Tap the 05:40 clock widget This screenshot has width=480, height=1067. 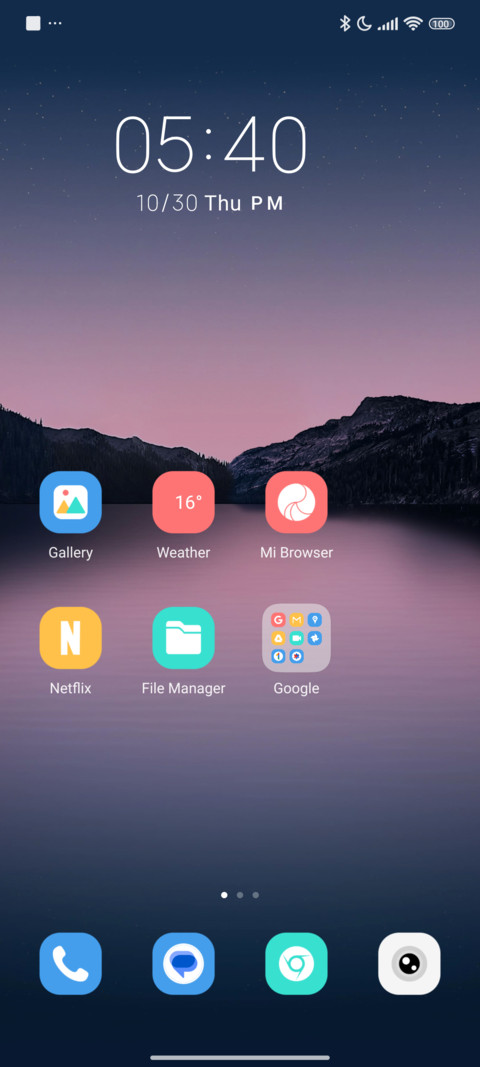[x=210, y=144]
